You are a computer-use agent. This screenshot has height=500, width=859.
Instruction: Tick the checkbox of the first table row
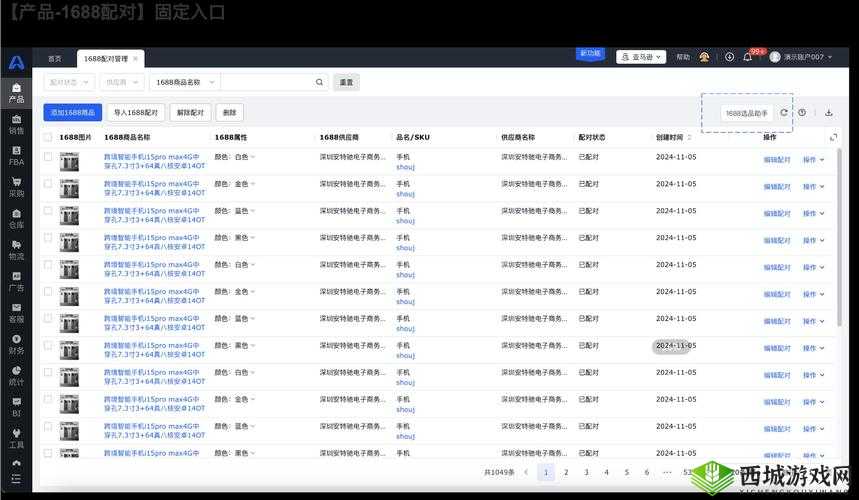pyautogui.click(x=48, y=157)
